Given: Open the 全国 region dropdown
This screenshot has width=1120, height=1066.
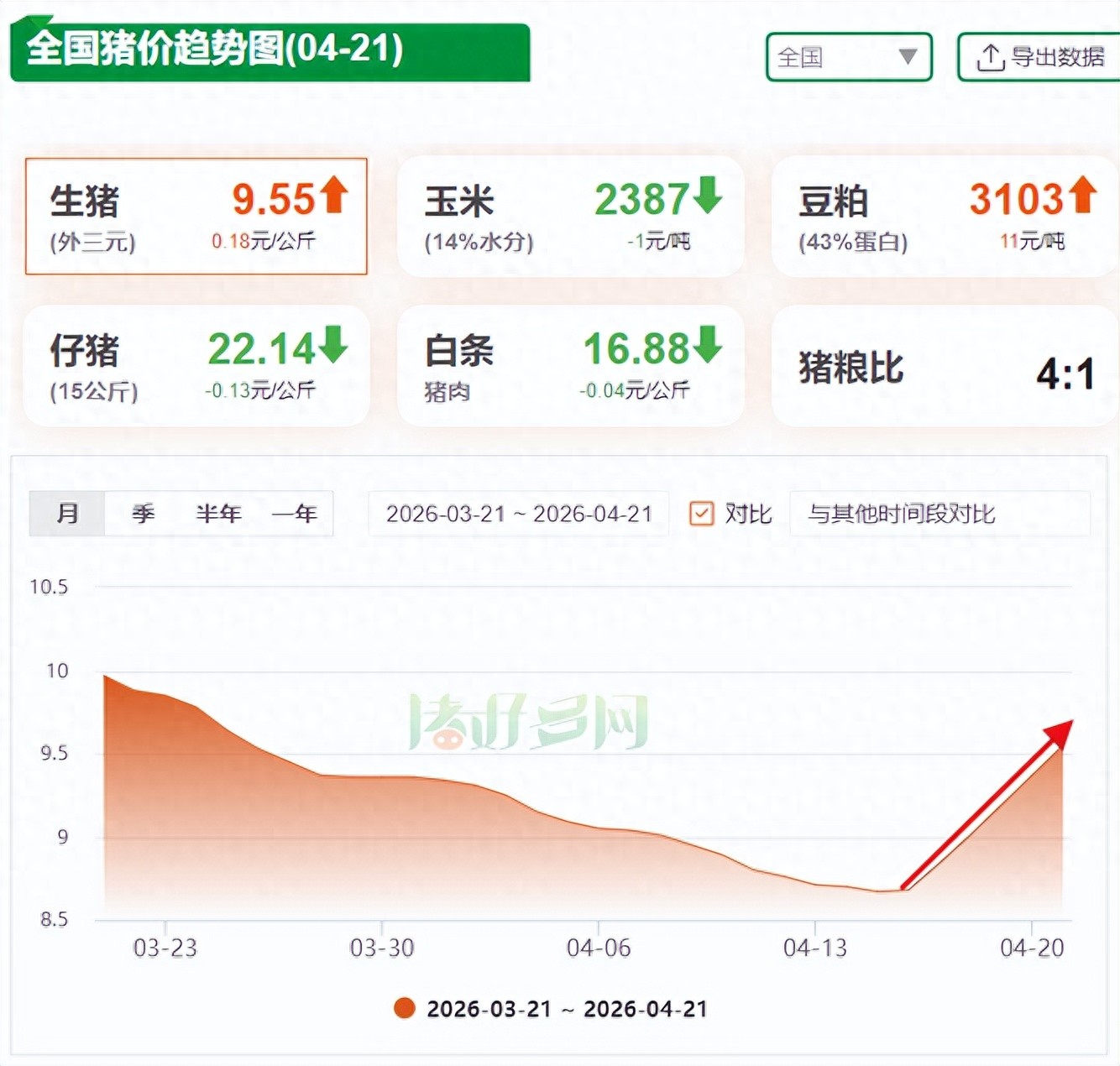Looking at the screenshot, I should [848, 57].
